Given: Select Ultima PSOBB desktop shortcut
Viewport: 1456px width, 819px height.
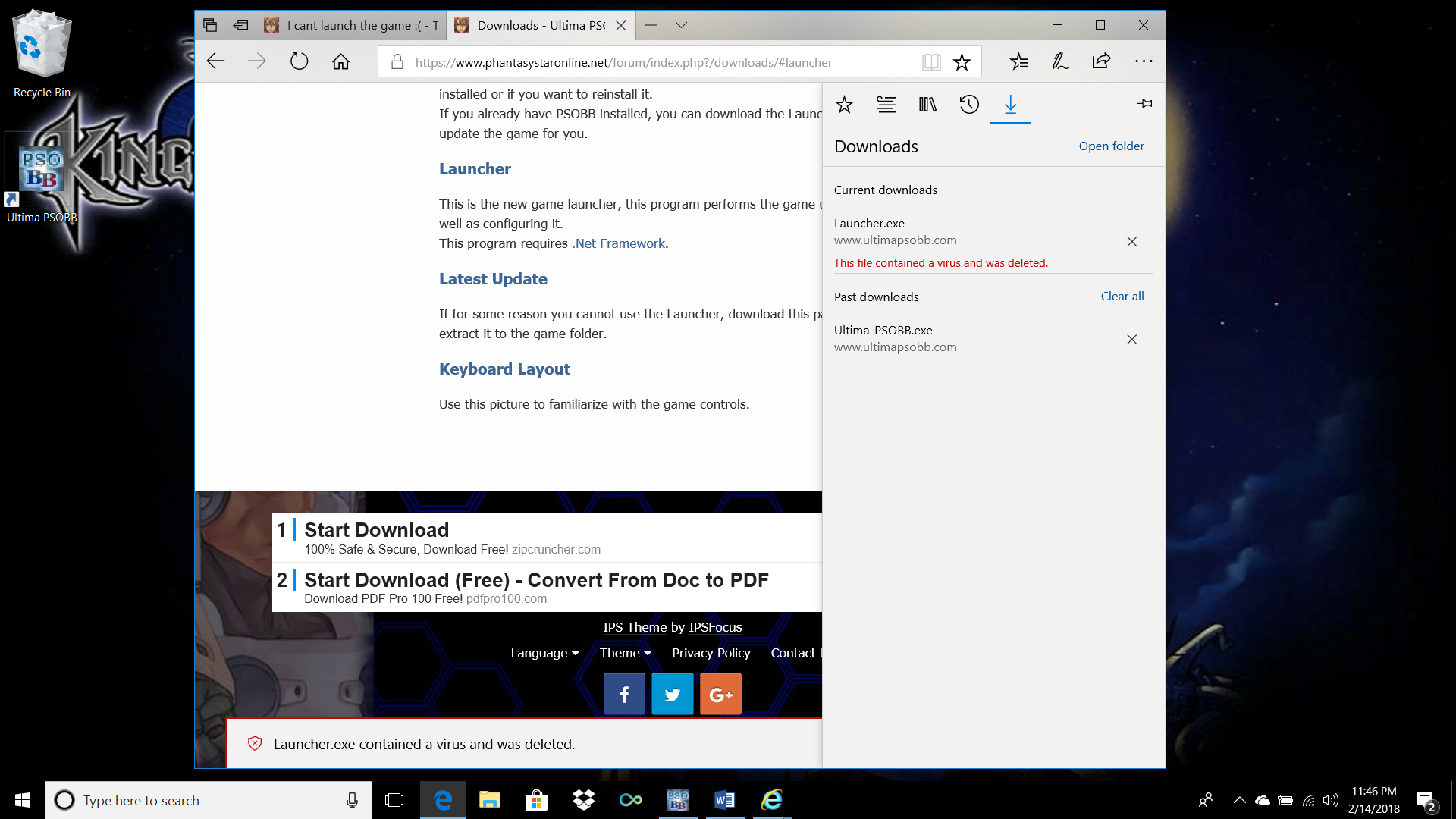Looking at the screenshot, I should tap(42, 179).
